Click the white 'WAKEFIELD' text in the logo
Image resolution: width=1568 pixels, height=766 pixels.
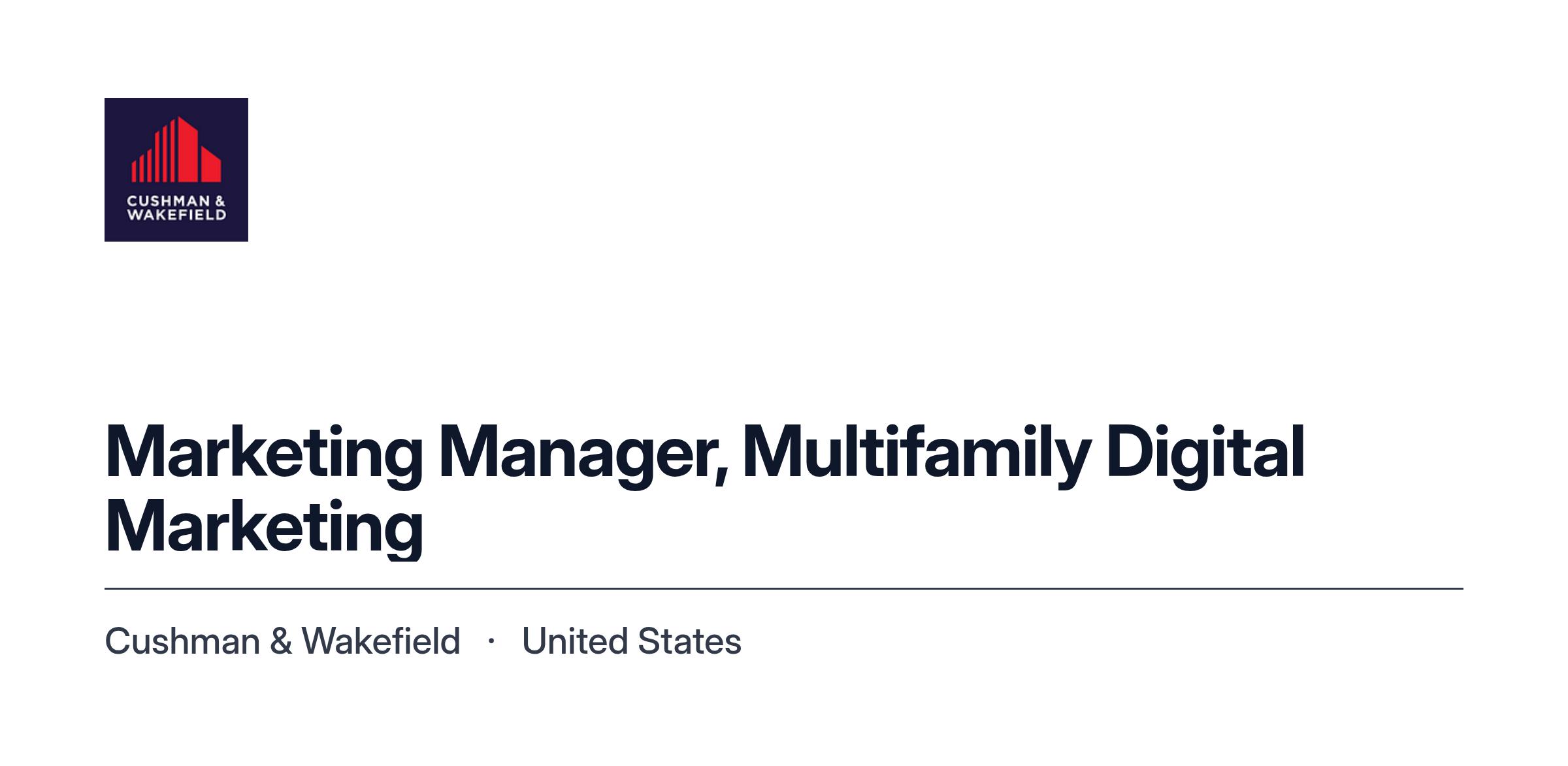[x=176, y=214]
